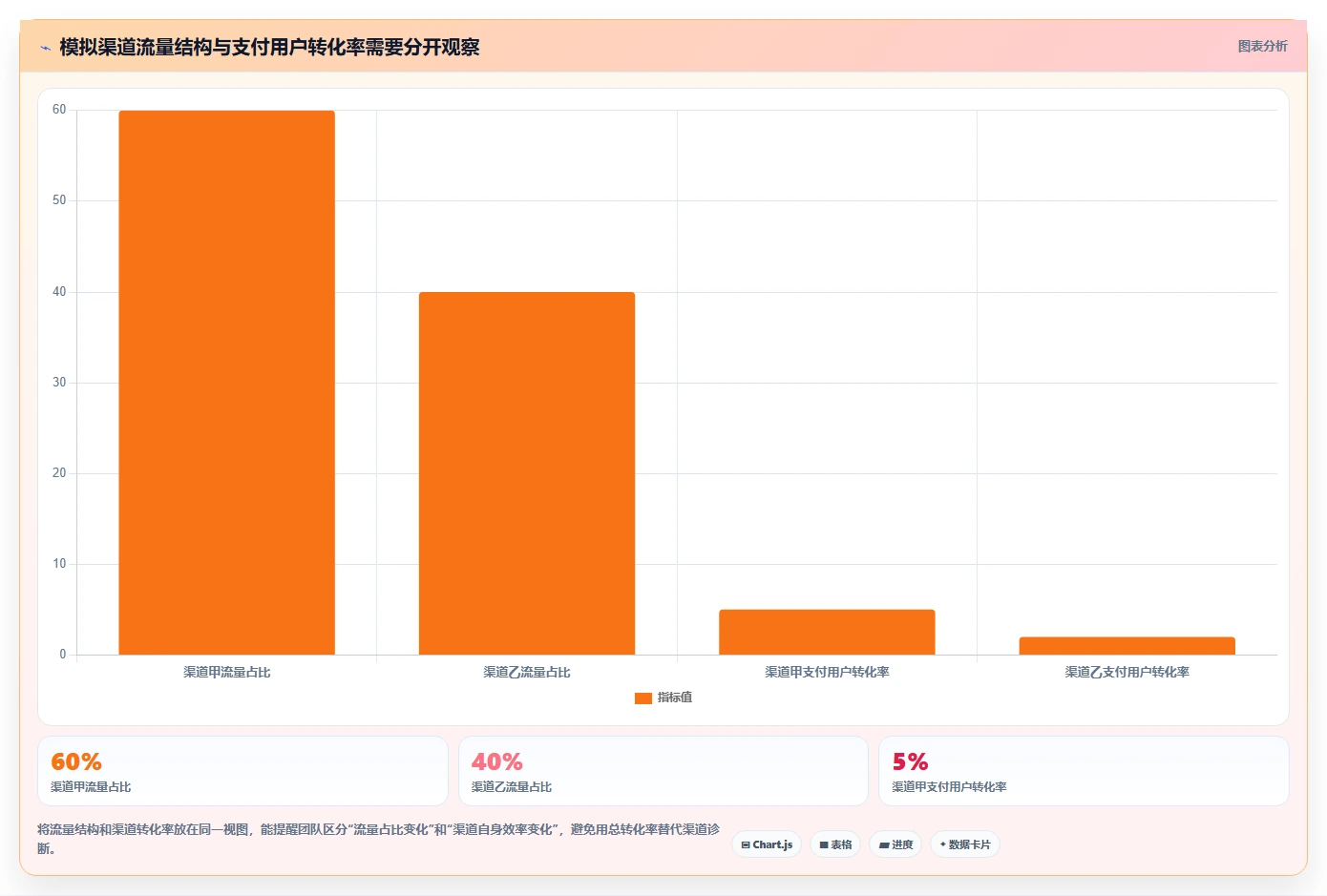The width and height of the screenshot is (1327, 896).
Task: Click the icon inside the 表格 tag
Action: 824,845
